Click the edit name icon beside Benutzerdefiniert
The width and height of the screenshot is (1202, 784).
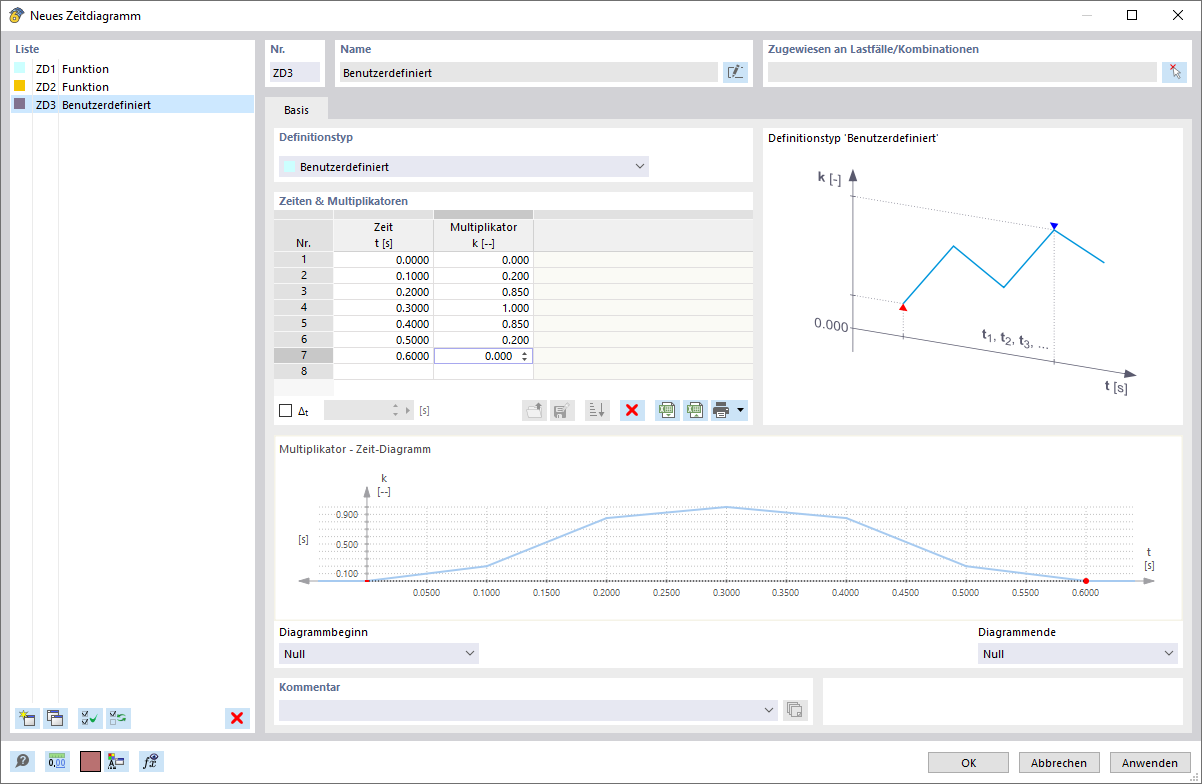(x=735, y=72)
